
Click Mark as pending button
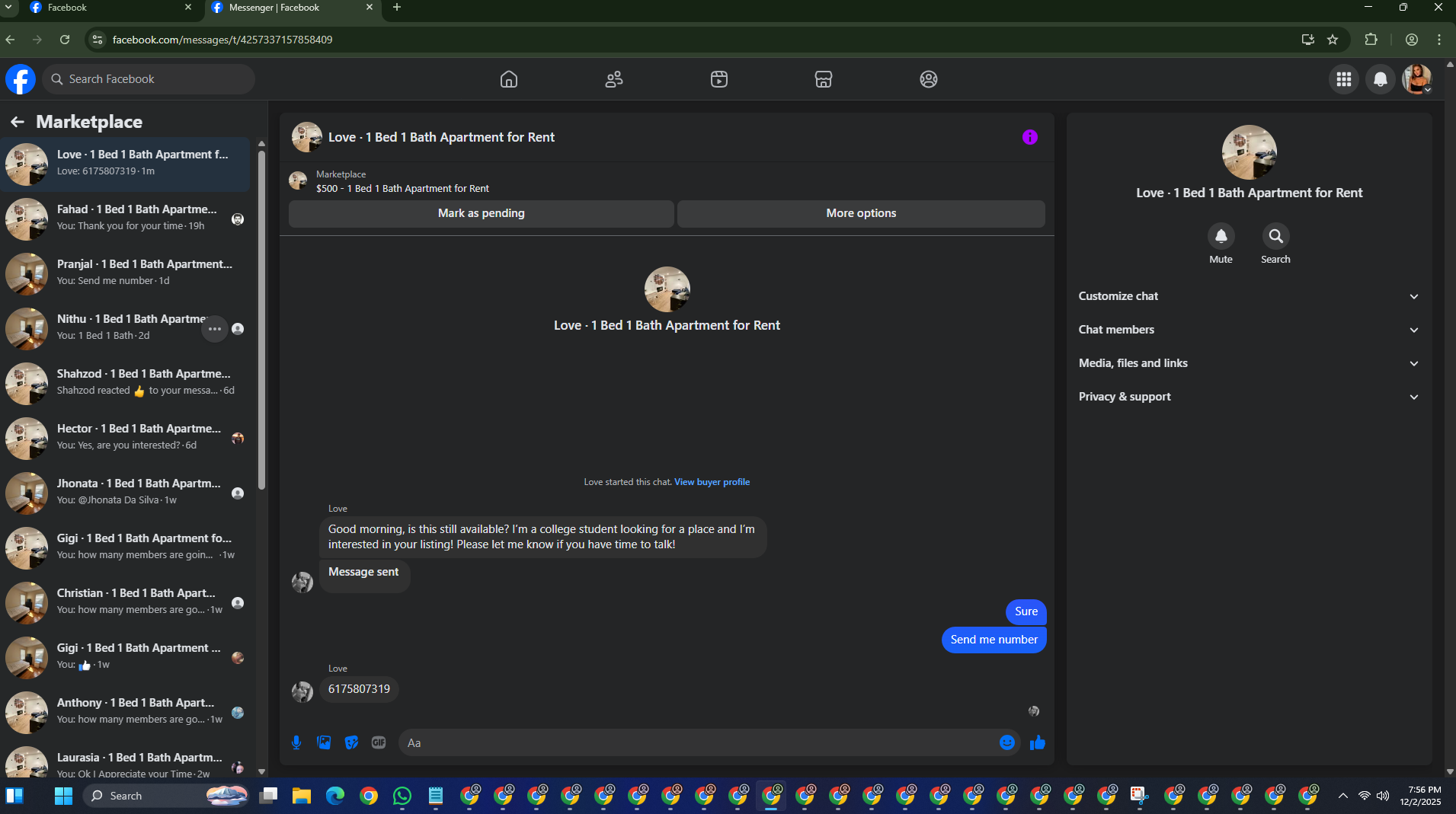(x=481, y=213)
